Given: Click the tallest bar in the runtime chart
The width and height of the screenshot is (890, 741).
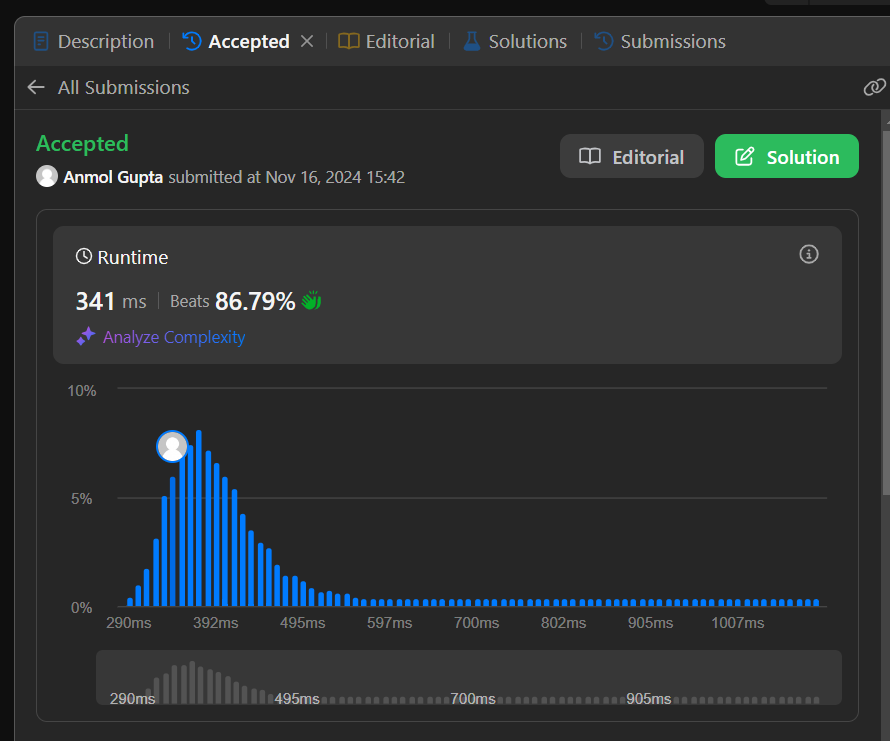Looking at the screenshot, I should [199, 518].
